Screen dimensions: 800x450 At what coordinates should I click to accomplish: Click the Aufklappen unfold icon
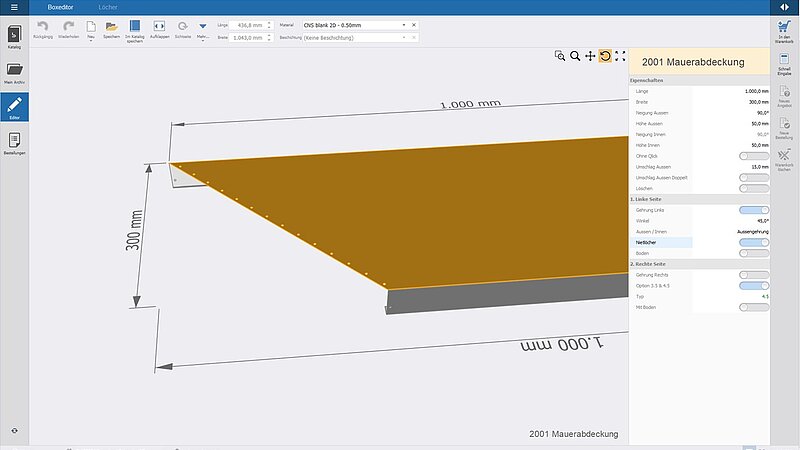(x=160, y=25)
